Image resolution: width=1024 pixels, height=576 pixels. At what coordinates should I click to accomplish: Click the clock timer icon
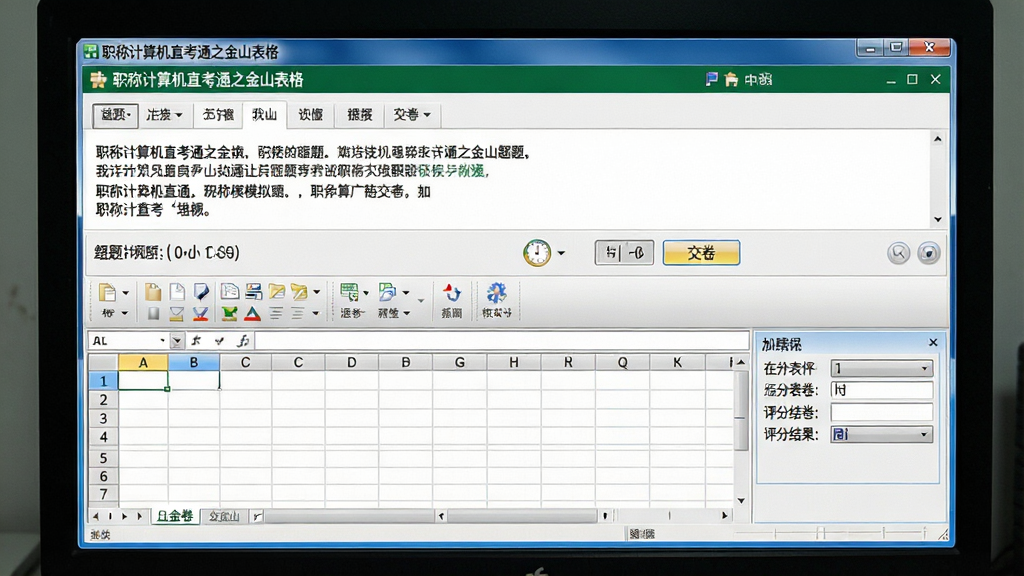coord(537,253)
